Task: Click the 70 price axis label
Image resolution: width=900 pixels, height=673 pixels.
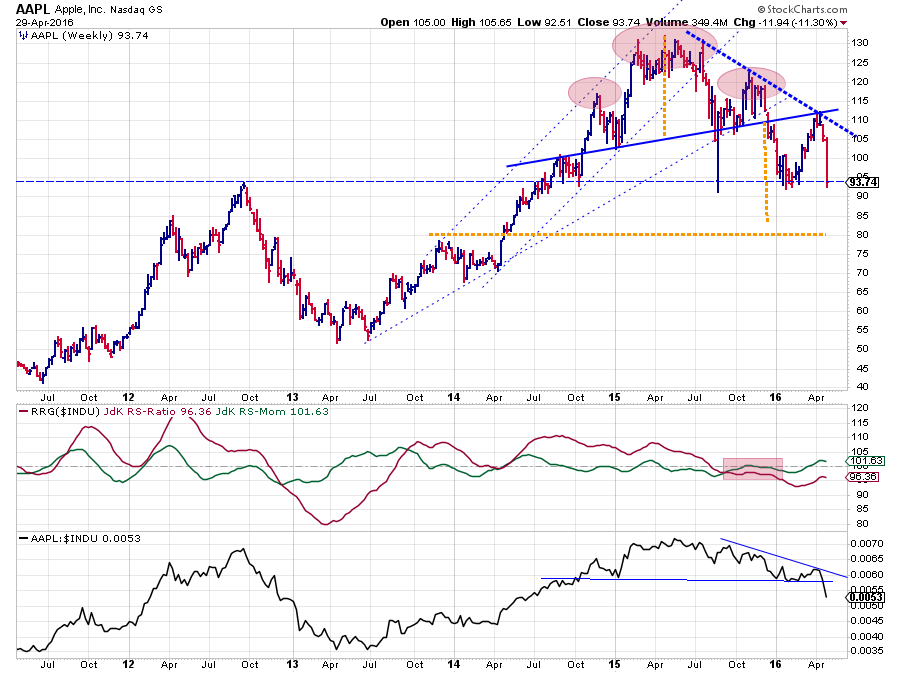Action: tap(862, 273)
